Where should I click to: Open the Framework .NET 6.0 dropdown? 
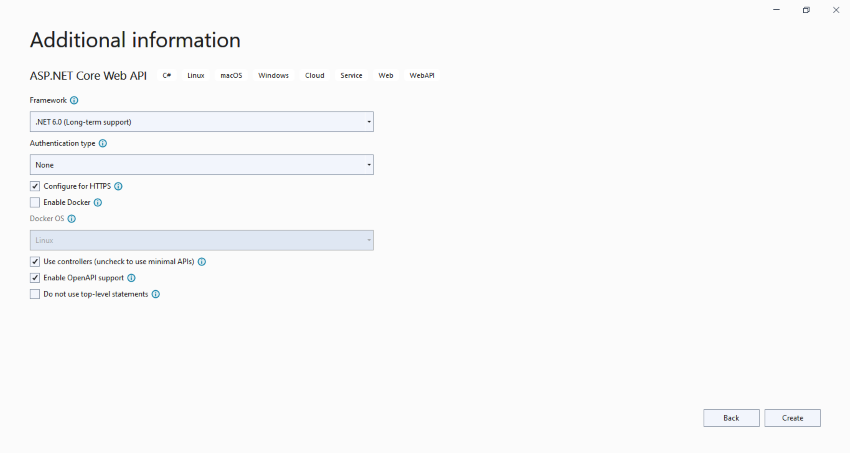coord(202,122)
